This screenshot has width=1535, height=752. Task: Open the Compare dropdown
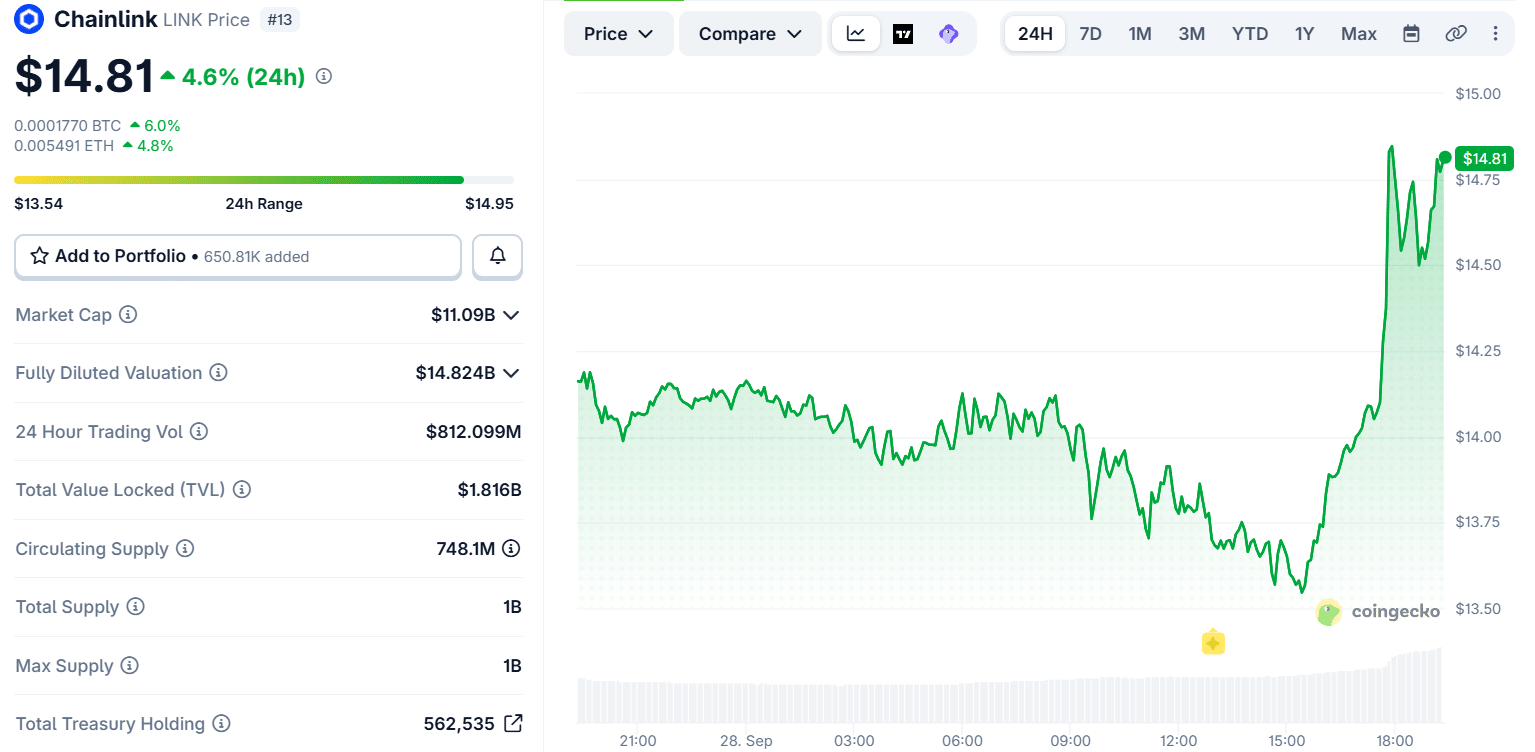[750, 34]
